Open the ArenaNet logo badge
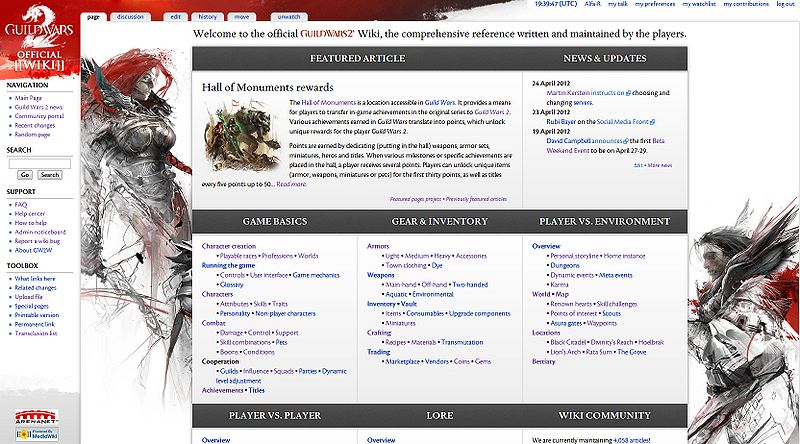 [x=36, y=417]
